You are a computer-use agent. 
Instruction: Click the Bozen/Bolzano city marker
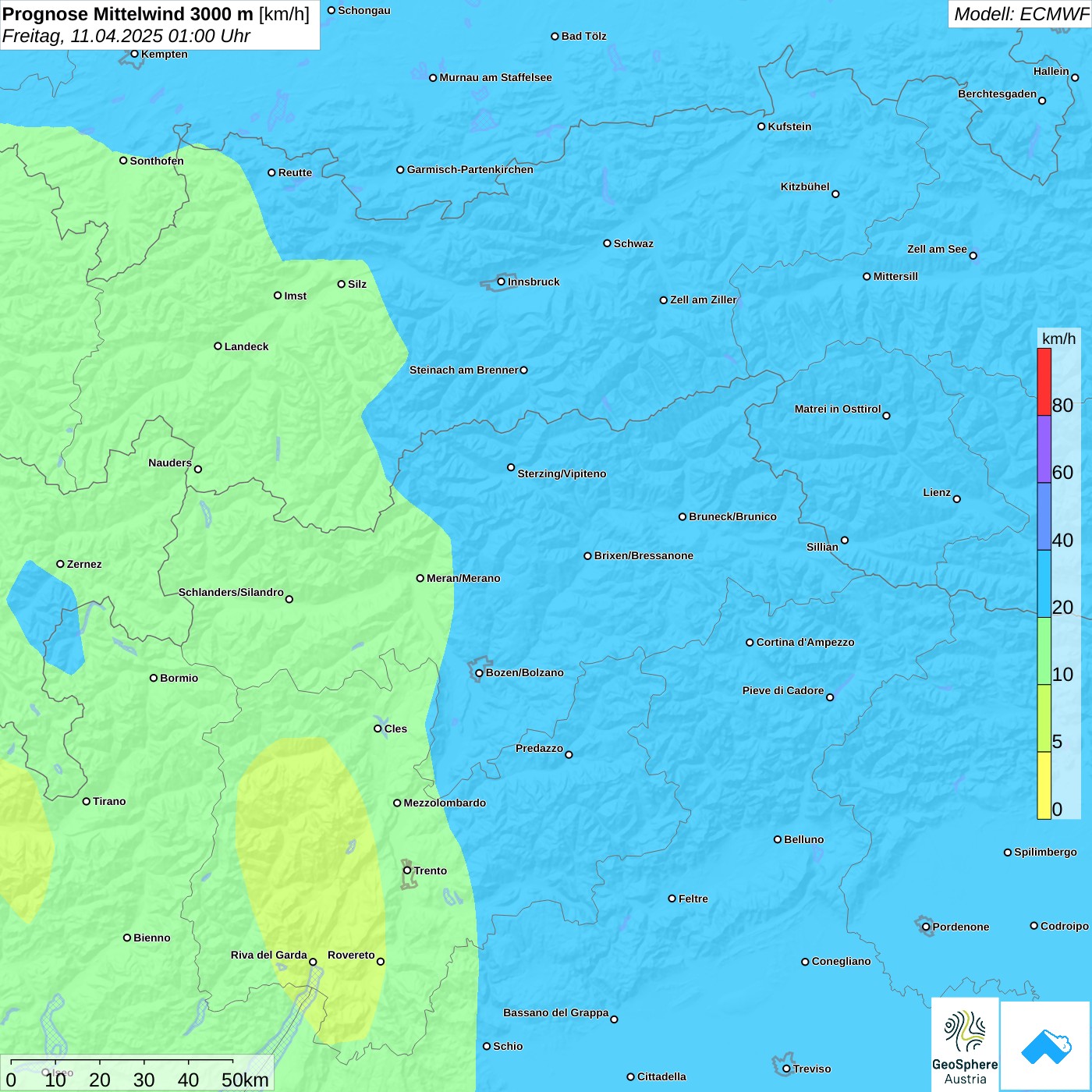click(x=479, y=672)
